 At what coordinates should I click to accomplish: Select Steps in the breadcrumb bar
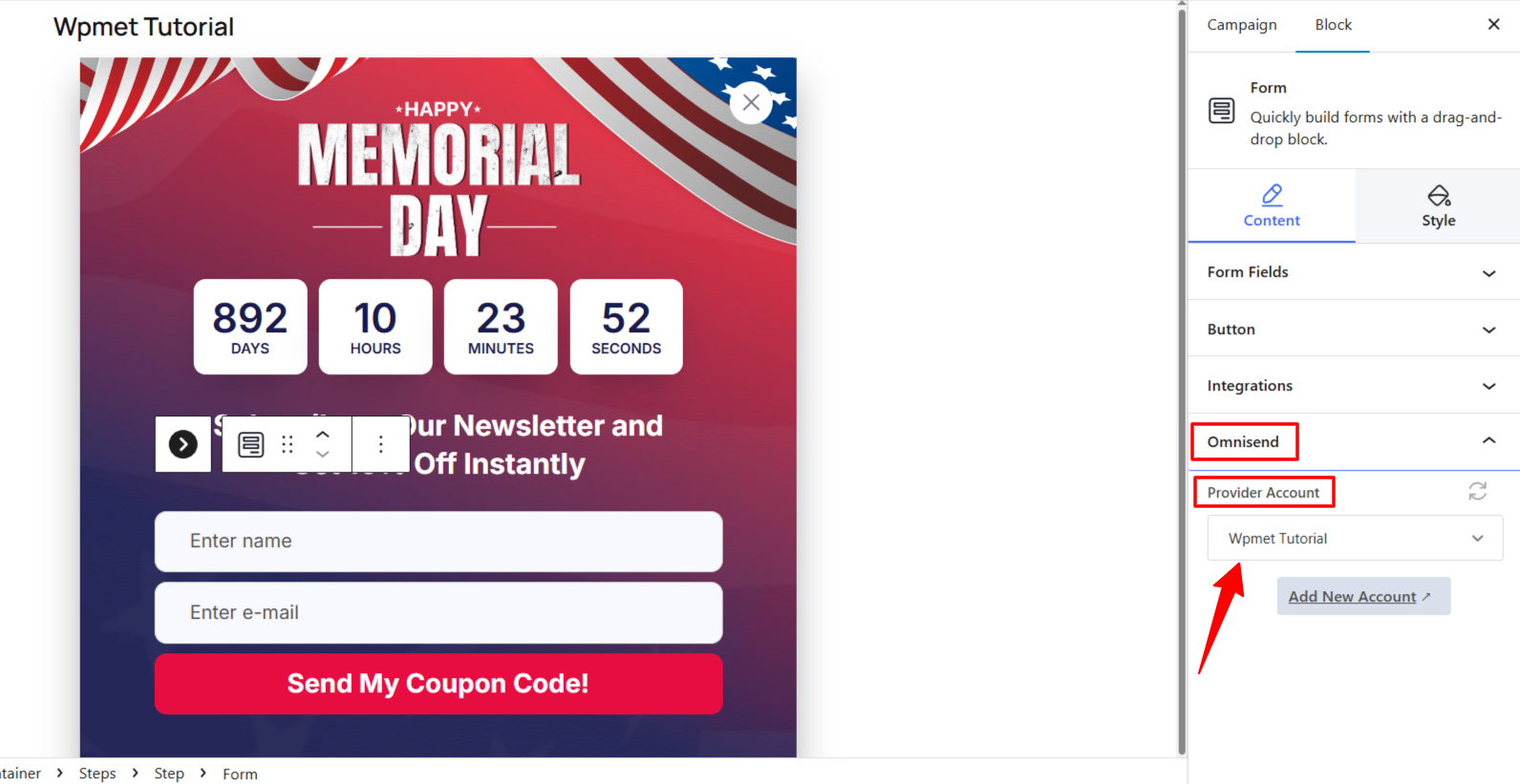point(97,773)
